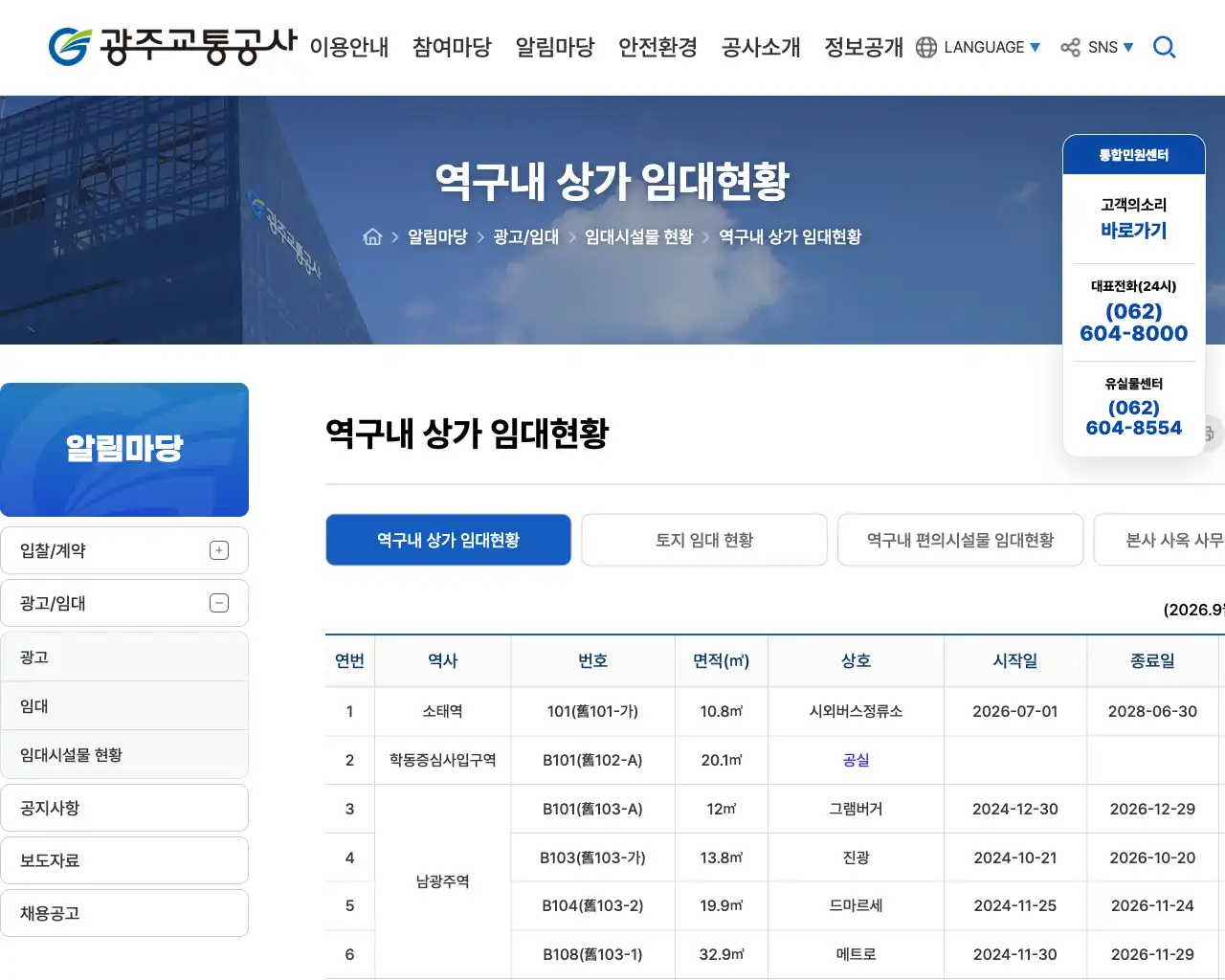This screenshot has width=1225, height=980.
Task: Select 역구내 상가 임대현황 tab
Action: 448,540
